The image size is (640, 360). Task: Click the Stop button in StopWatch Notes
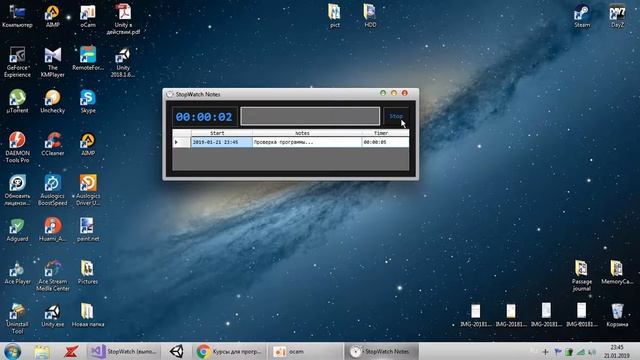pos(396,116)
